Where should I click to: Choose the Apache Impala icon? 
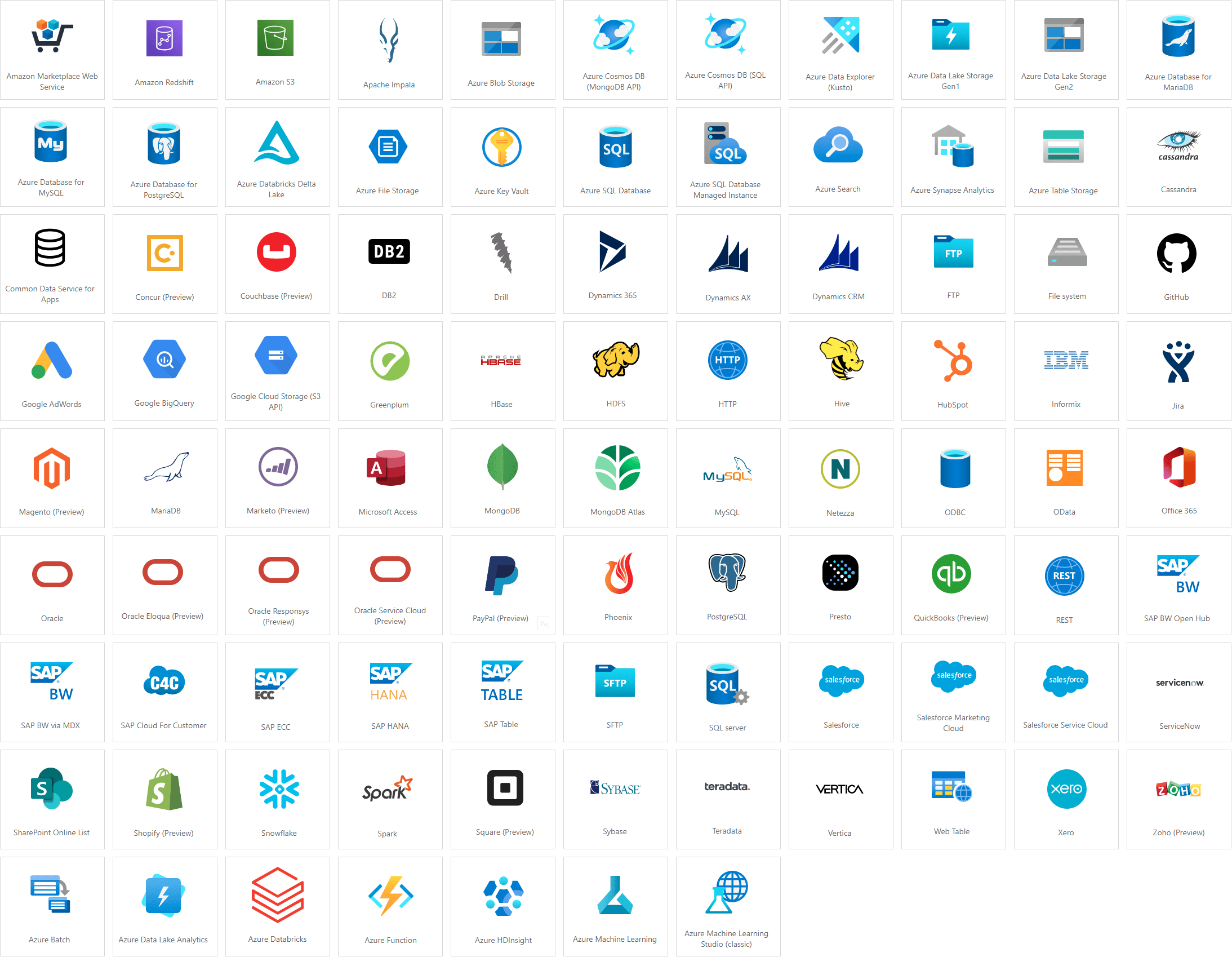pos(389,40)
